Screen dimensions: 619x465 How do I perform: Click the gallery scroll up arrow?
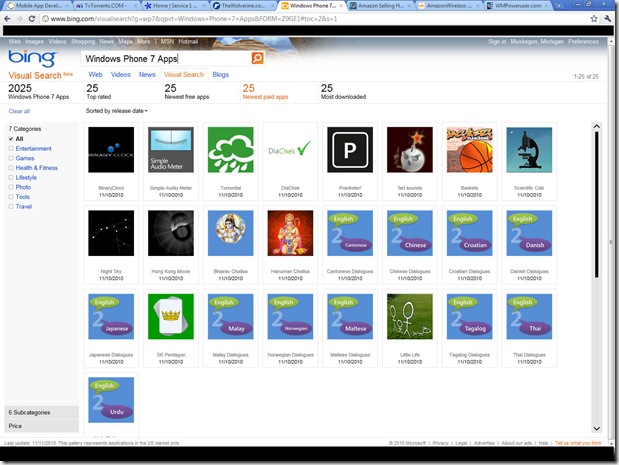coord(596,126)
